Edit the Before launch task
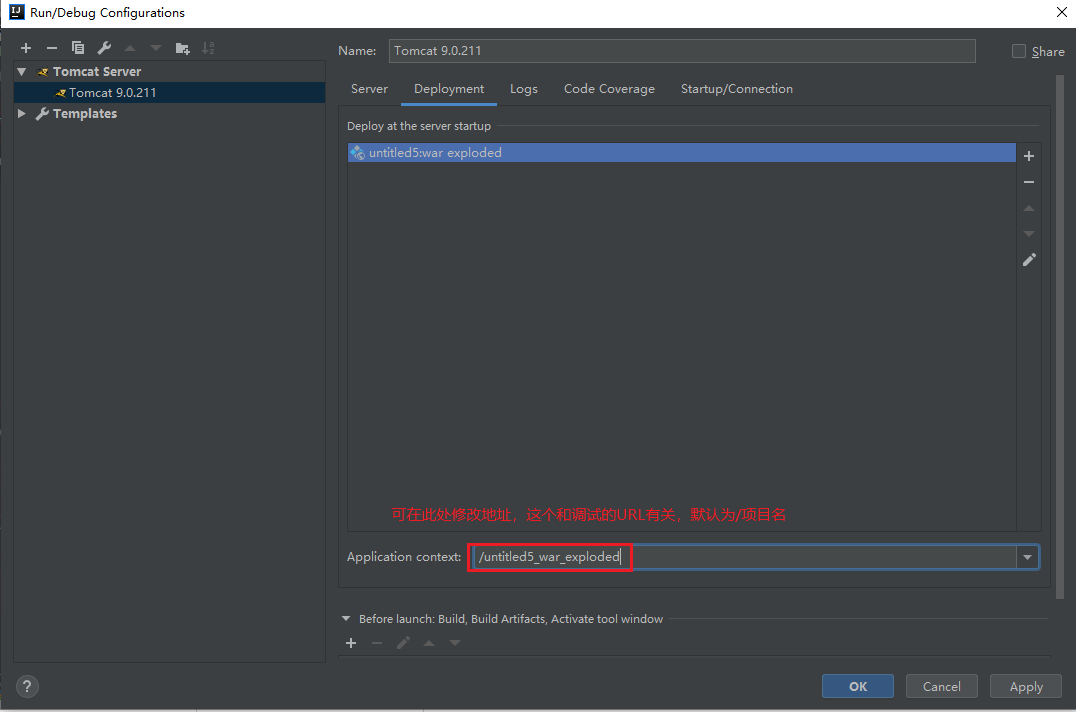The image size is (1076, 712). [403, 643]
